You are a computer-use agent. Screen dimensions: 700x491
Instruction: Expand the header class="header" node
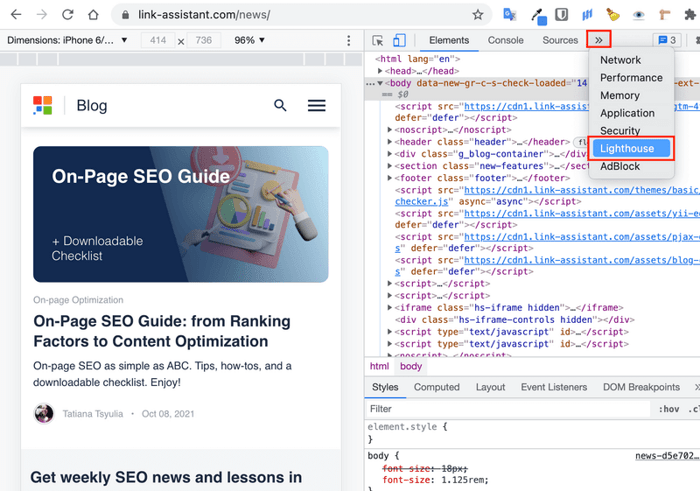pos(390,142)
